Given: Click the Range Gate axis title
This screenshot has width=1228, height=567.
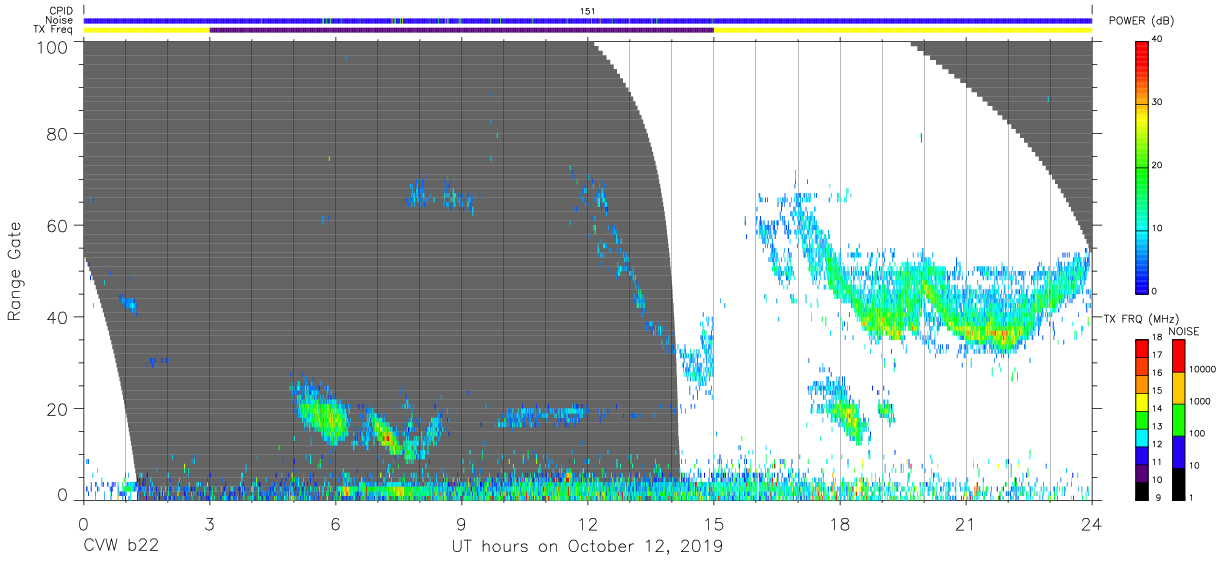Looking at the screenshot, I should tap(15, 272).
